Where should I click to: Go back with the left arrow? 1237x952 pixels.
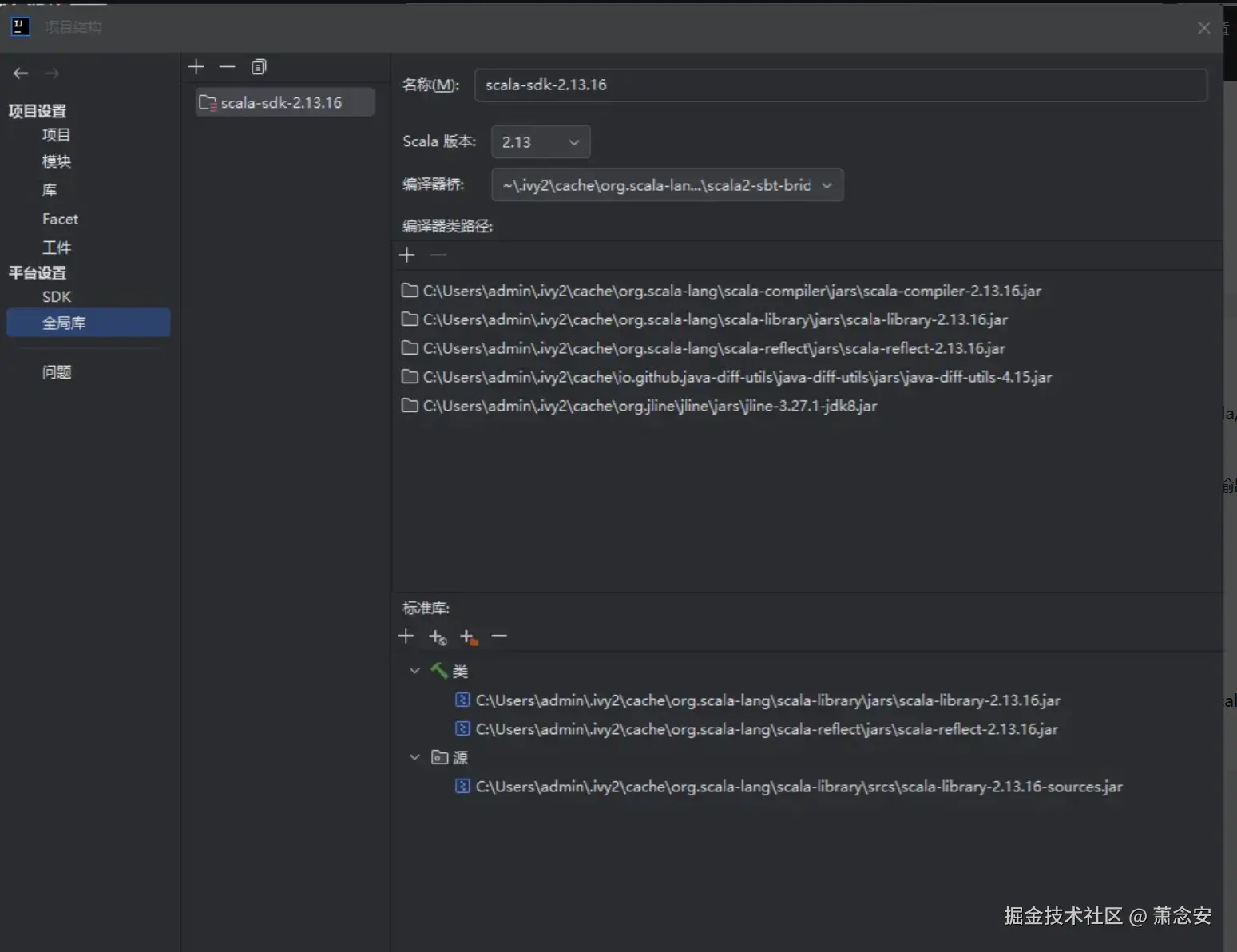pyautogui.click(x=21, y=73)
